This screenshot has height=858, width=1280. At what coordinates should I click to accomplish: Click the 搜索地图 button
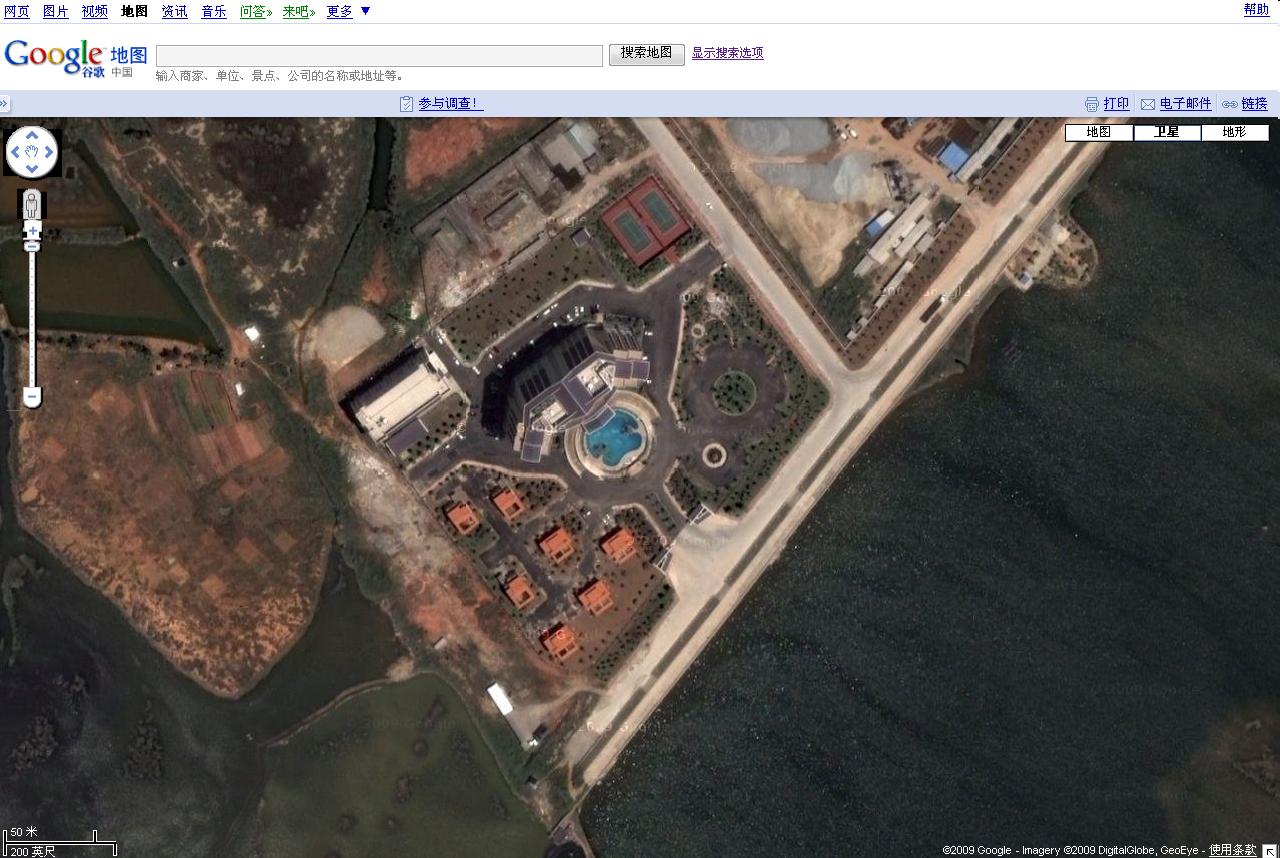pyautogui.click(x=646, y=54)
